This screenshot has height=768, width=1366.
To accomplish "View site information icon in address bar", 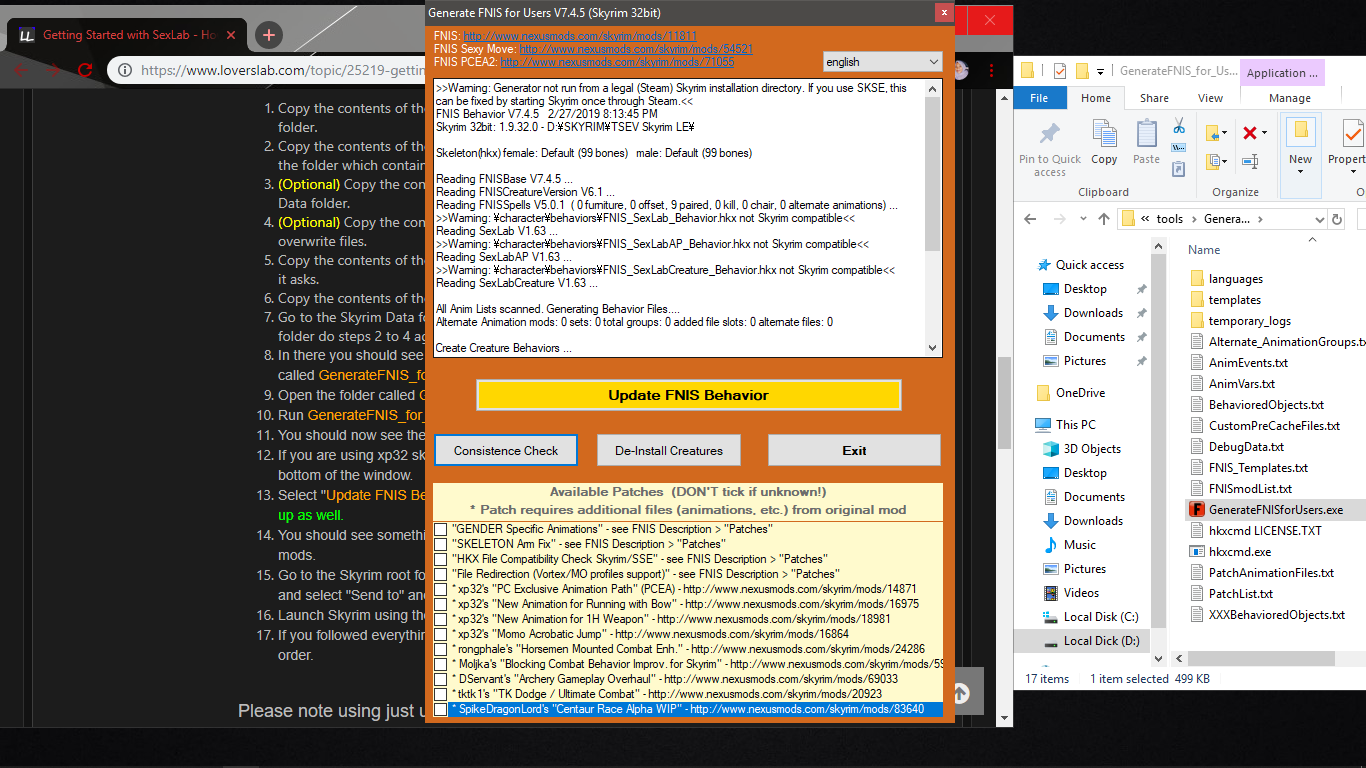I will tap(125, 70).
